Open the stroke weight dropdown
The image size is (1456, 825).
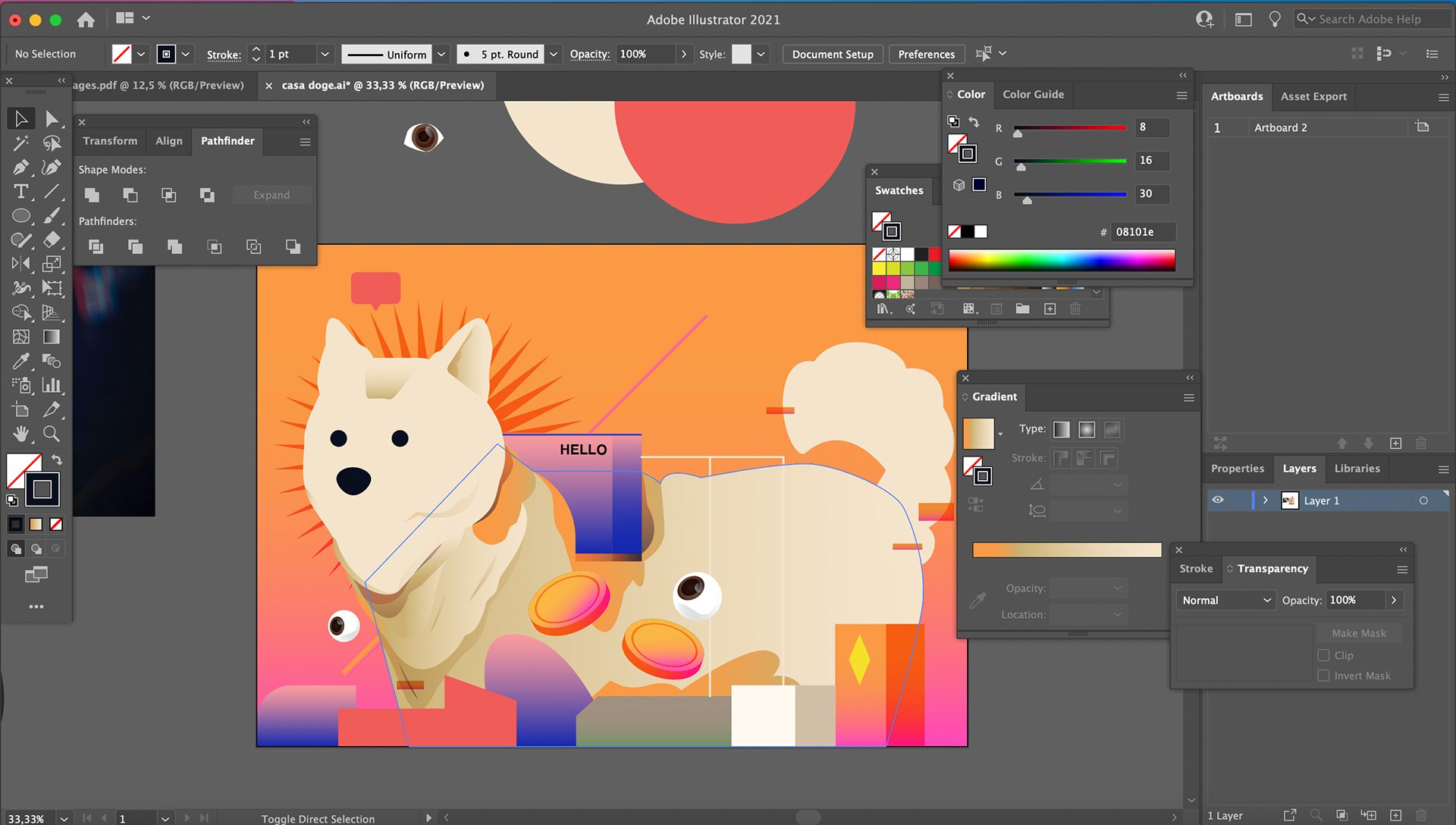[x=325, y=54]
